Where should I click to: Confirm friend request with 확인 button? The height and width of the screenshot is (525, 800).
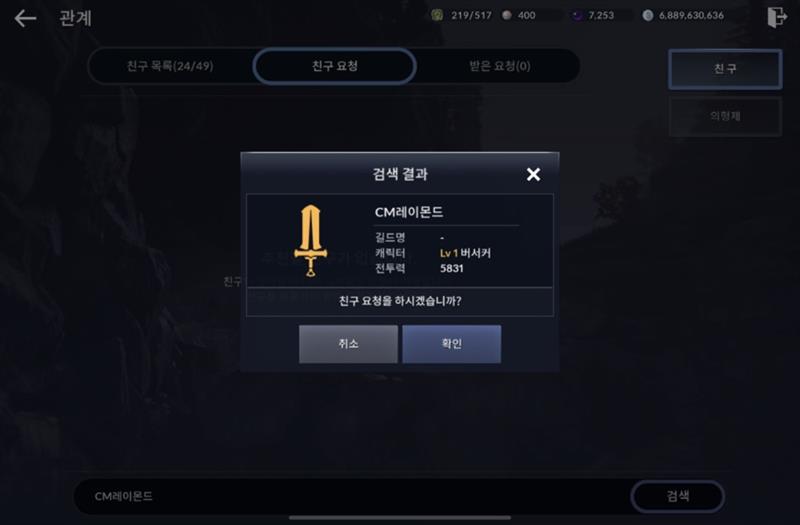452,344
